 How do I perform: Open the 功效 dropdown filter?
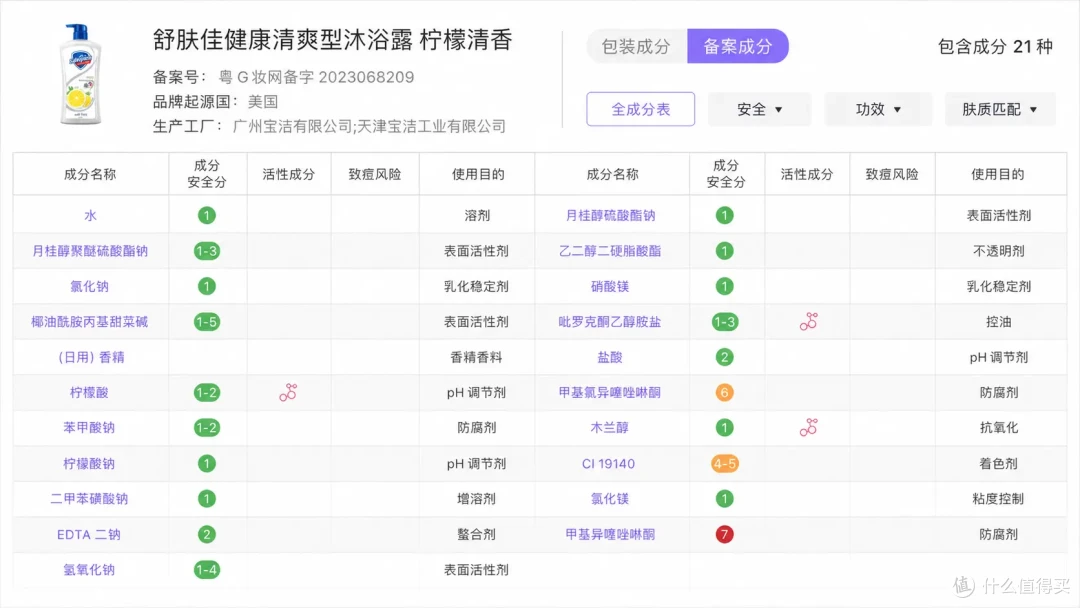878,109
